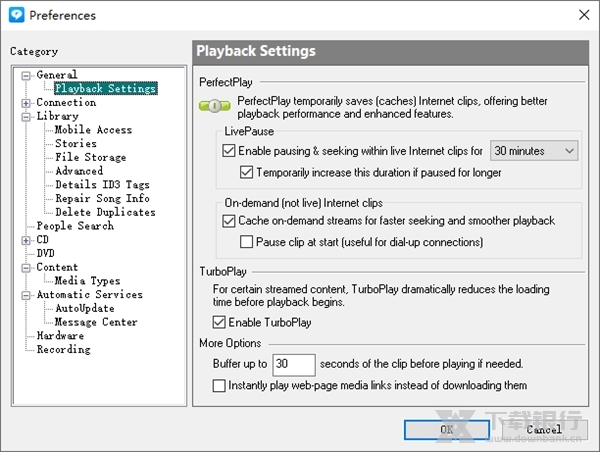The height and width of the screenshot is (452, 600).
Task: Enable Pause clip at start option
Action: pyautogui.click(x=248, y=242)
